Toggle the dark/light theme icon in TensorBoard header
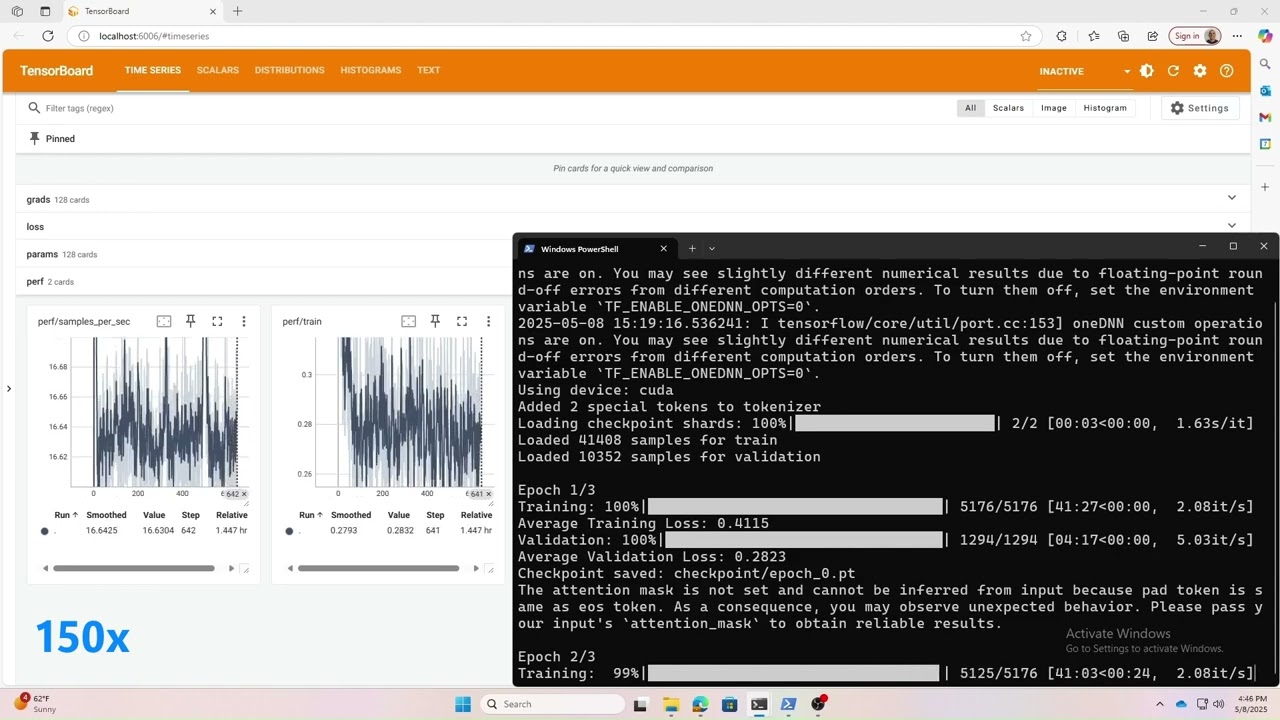 point(1147,71)
